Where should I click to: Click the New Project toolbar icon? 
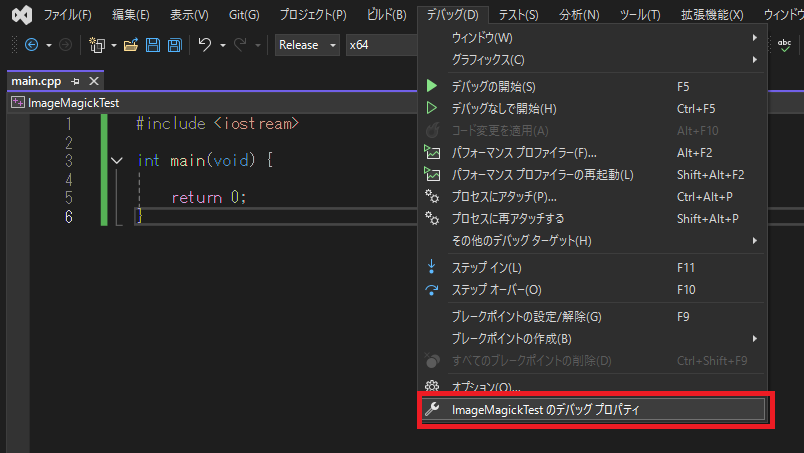97,45
